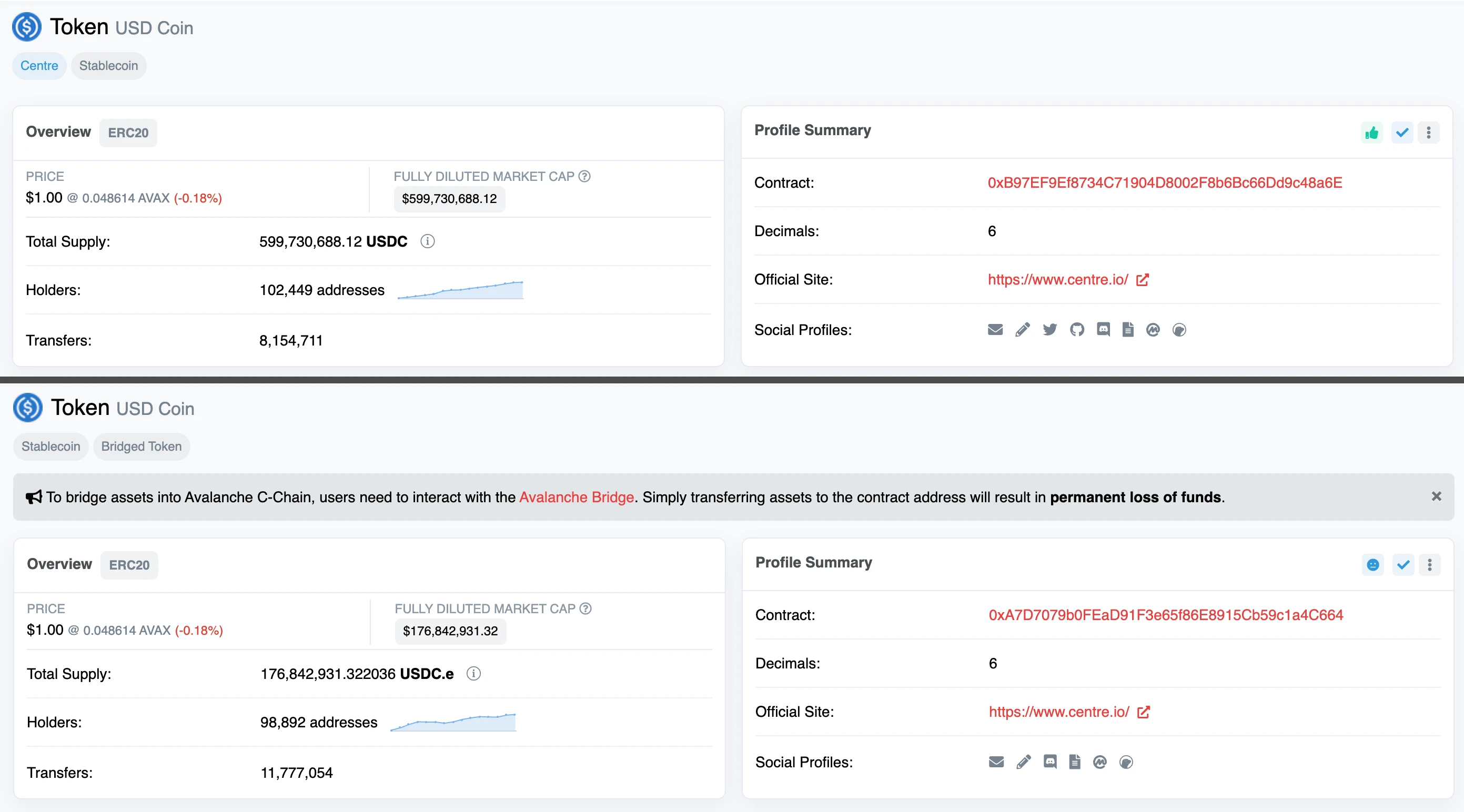Open the GitHub social profile icon
The width and height of the screenshot is (1464, 812).
(1077, 330)
